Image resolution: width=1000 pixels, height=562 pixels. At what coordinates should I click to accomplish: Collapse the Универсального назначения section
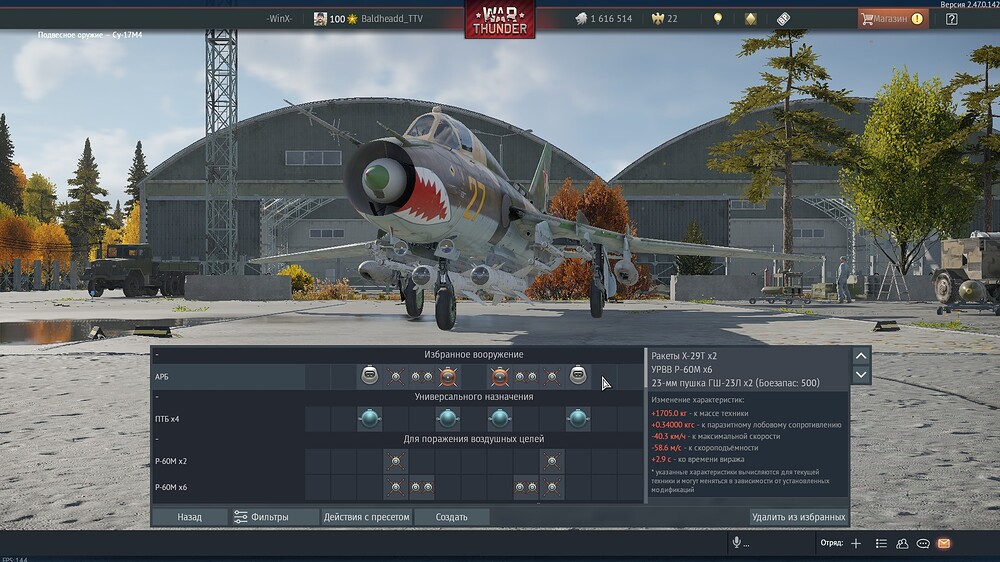pos(157,396)
